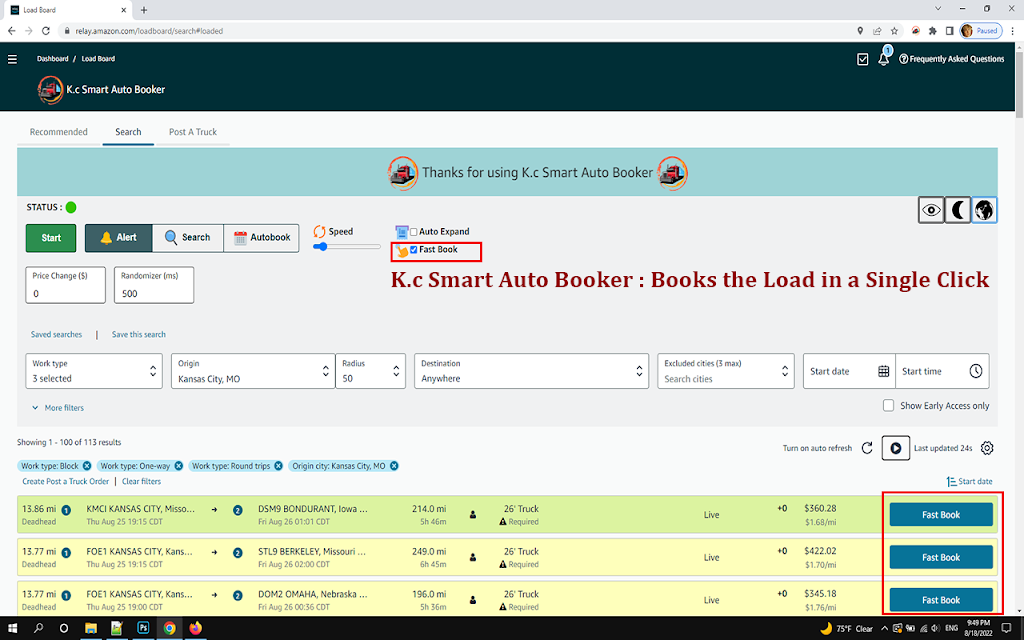The height and width of the screenshot is (640, 1024).
Task: Select the Alert mode button
Action: pyautogui.click(x=118, y=238)
